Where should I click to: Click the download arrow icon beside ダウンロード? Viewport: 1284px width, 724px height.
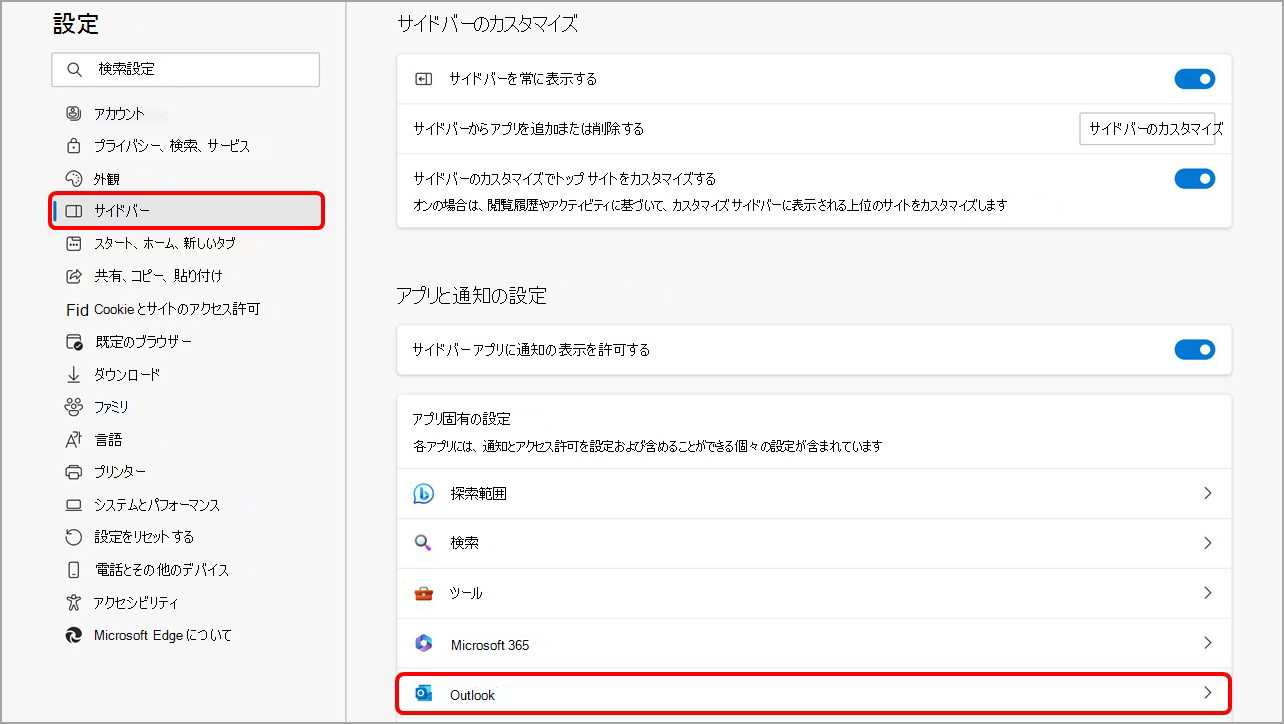coord(73,374)
